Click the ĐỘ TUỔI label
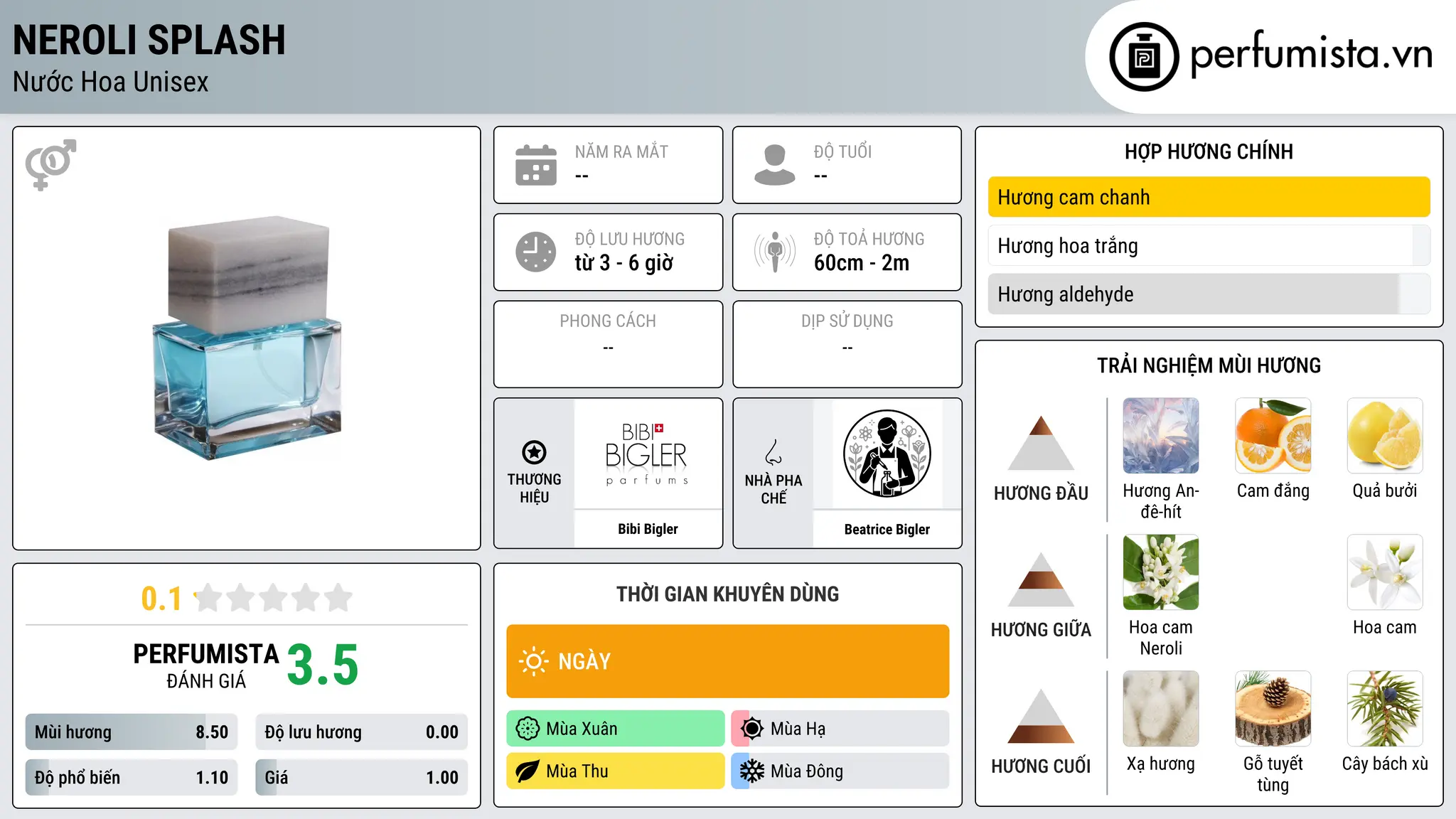 click(x=842, y=151)
